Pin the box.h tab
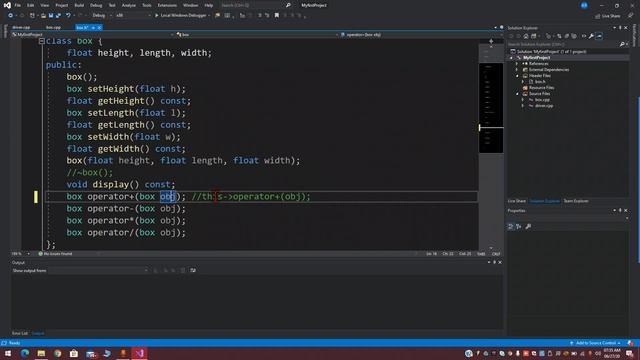The height and width of the screenshot is (360, 640). click(x=93, y=27)
